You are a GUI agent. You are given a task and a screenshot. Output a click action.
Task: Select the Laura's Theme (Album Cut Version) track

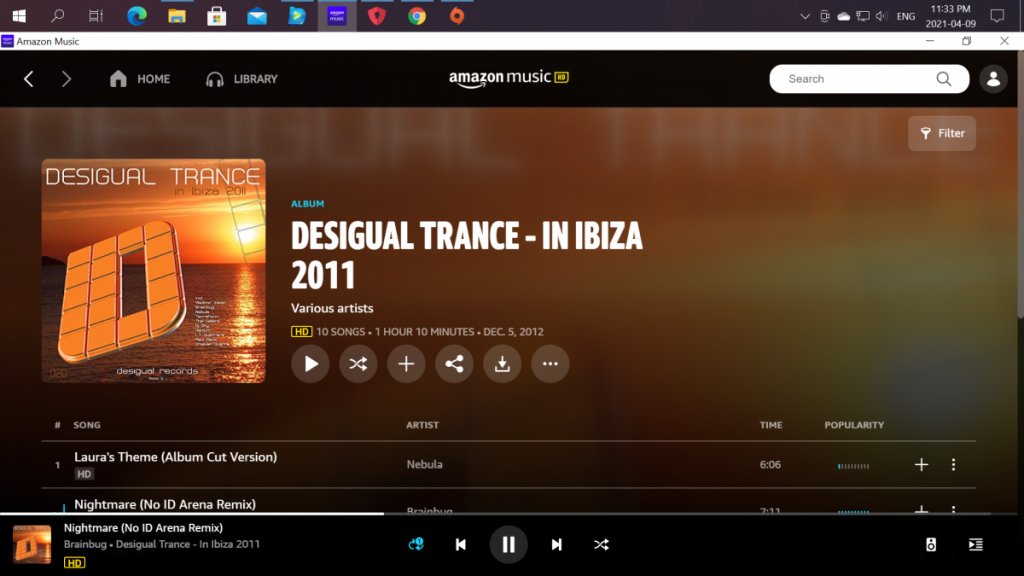coord(176,457)
